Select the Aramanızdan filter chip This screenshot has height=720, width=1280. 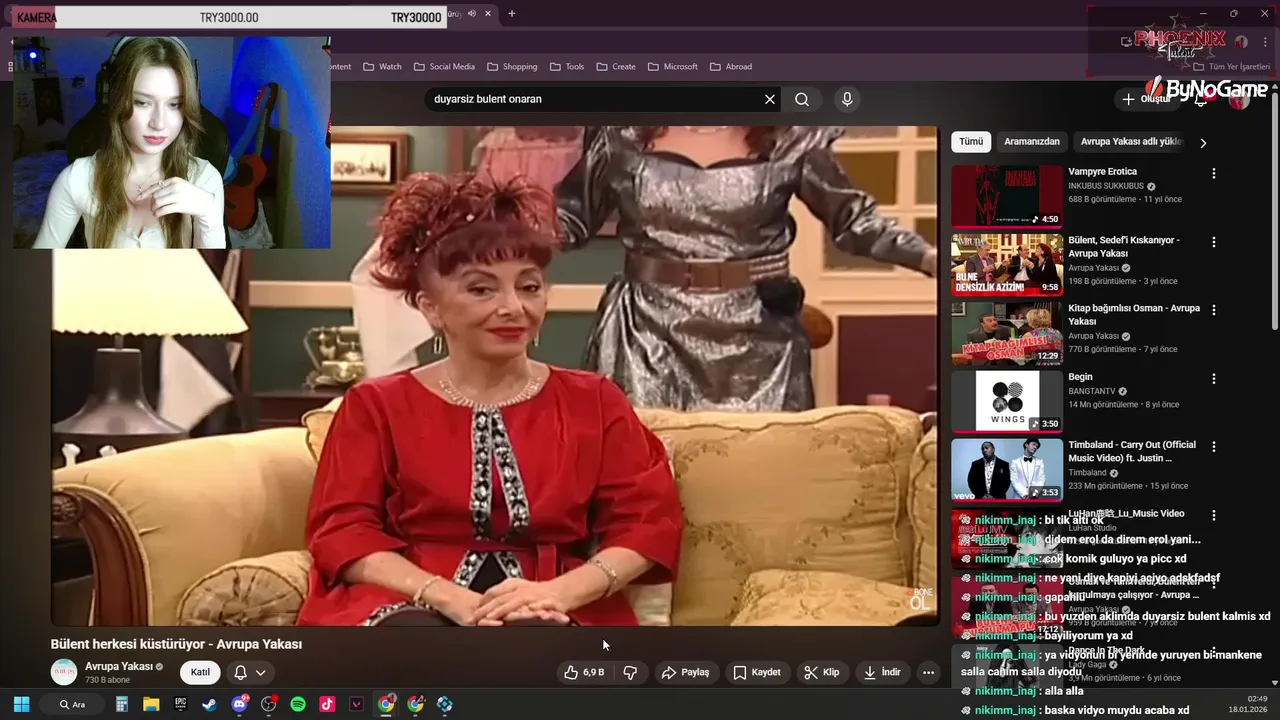(x=1032, y=141)
